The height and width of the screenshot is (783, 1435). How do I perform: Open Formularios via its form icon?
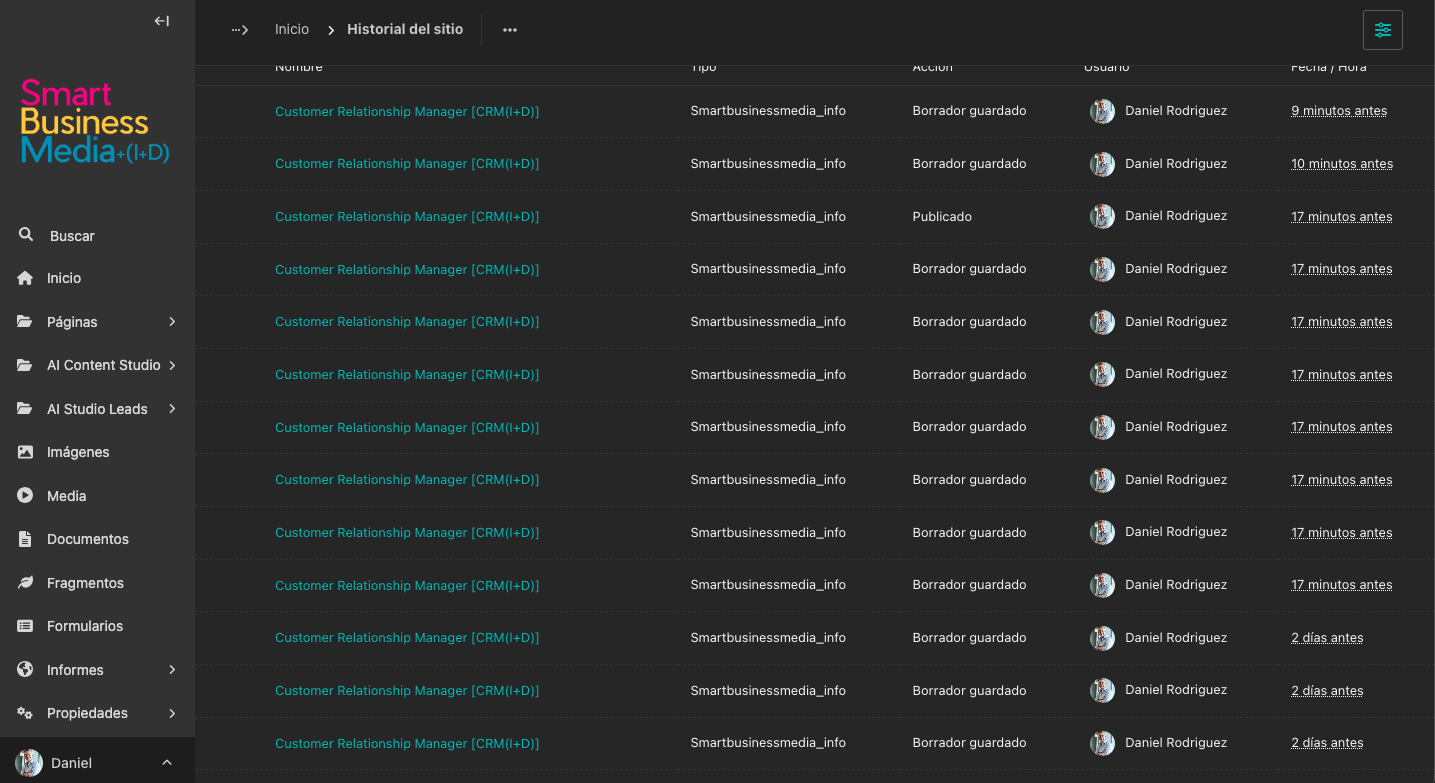point(25,626)
